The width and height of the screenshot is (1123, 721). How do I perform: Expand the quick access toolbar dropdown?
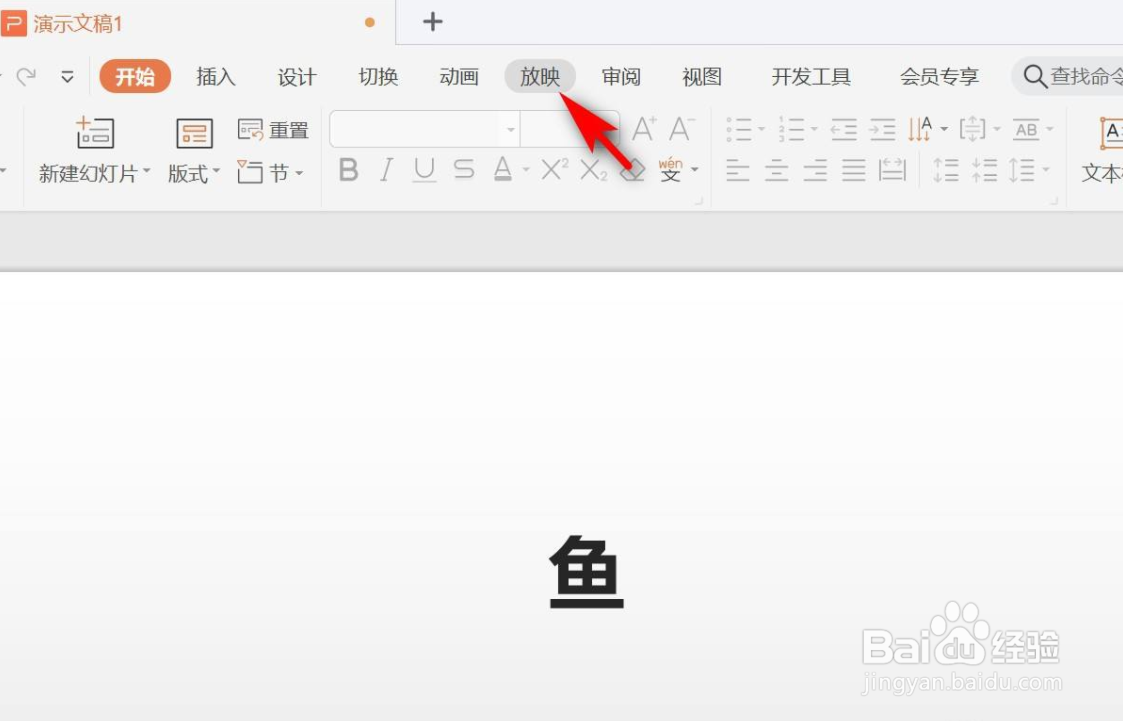pos(67,77)
